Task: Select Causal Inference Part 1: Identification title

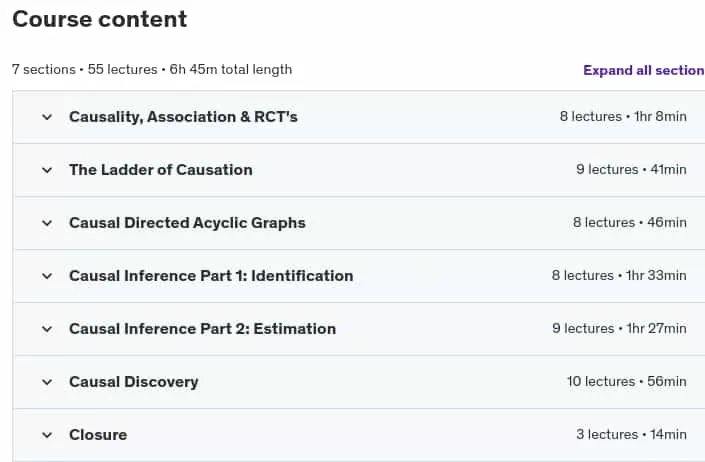Action: (x=211, y=276)
